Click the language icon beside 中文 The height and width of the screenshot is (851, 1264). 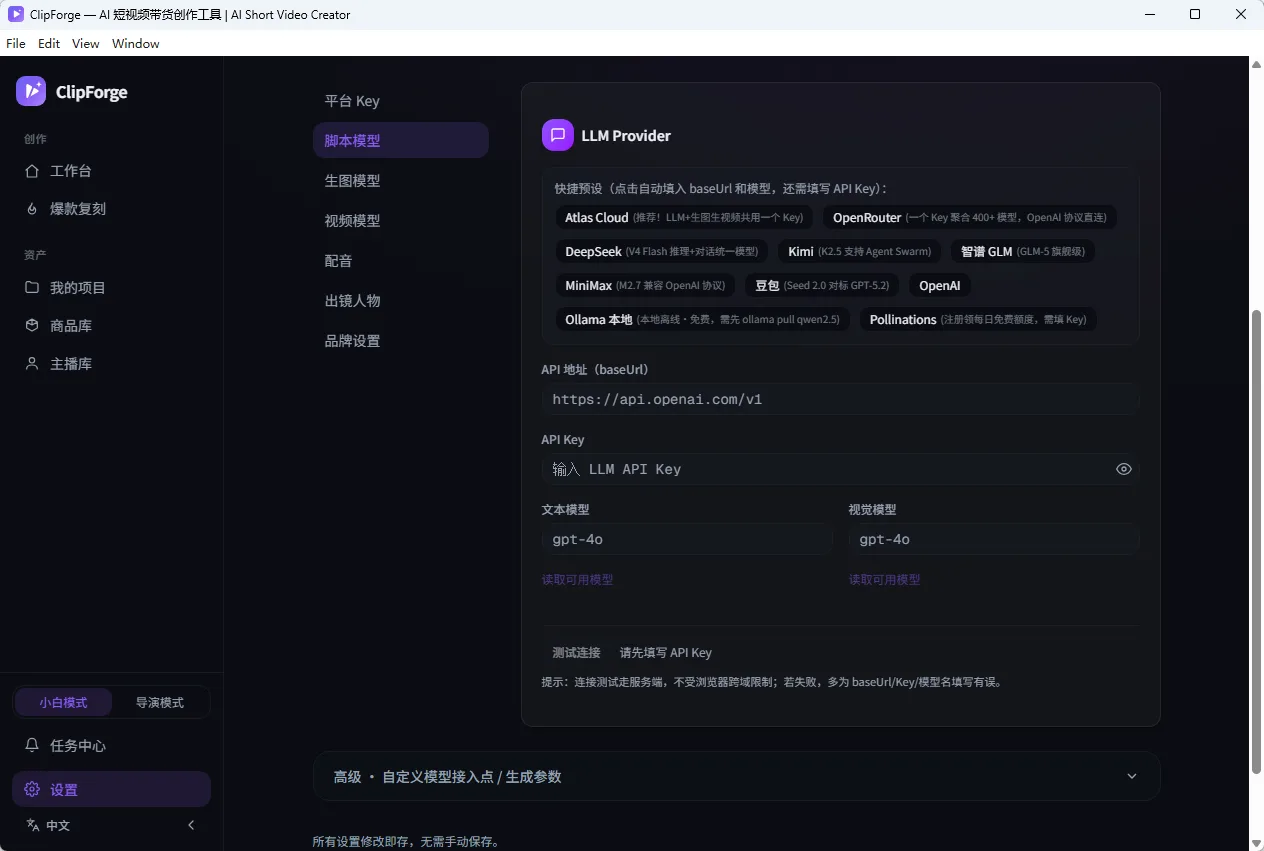(x=33, y=825)
